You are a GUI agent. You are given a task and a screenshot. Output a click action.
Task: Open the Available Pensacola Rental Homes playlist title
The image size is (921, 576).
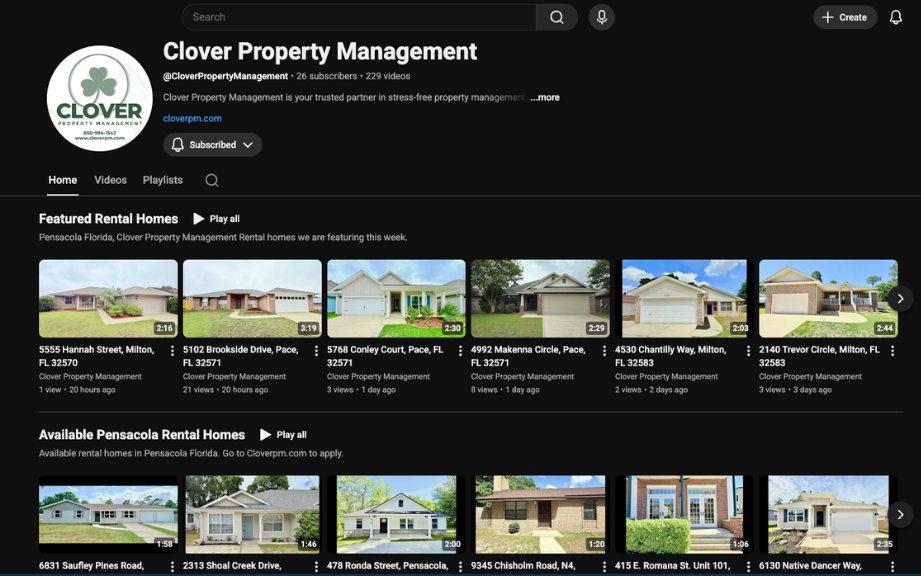(x=142, y=434)
